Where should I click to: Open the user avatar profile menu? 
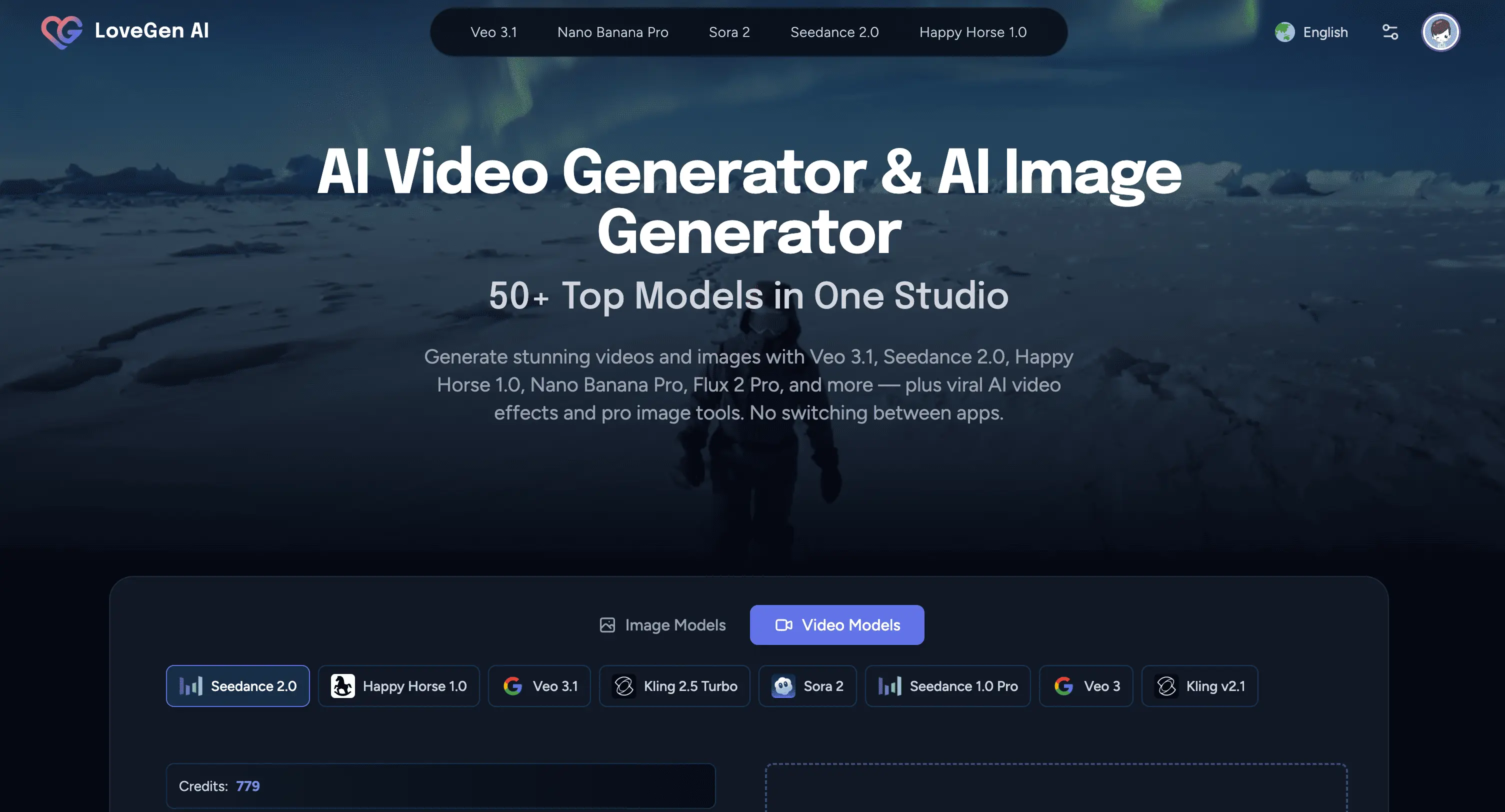(1440, 32)
